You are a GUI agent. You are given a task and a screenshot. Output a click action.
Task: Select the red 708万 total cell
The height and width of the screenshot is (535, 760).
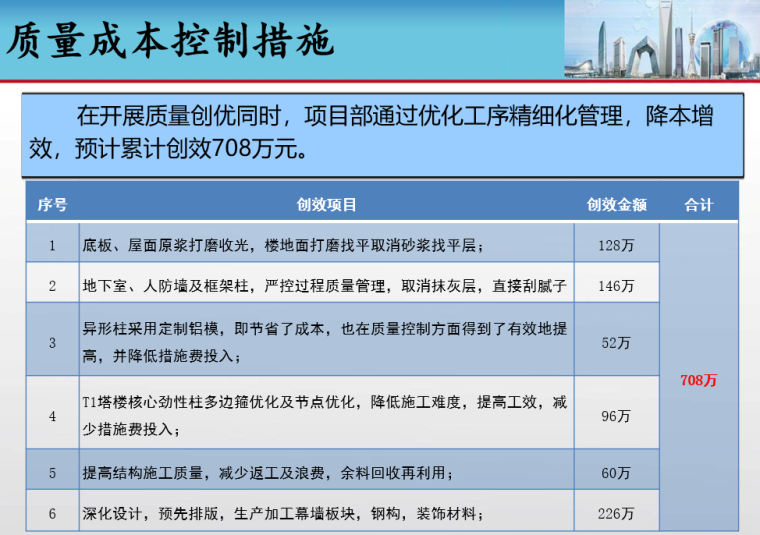(699, 380)
